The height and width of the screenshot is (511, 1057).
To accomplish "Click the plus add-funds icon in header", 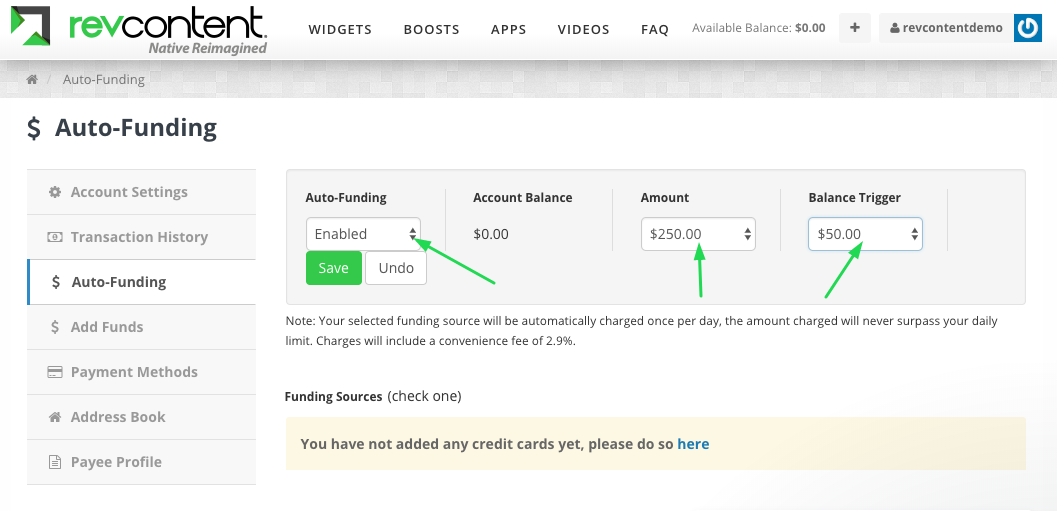I will click(x=855, y=28).
